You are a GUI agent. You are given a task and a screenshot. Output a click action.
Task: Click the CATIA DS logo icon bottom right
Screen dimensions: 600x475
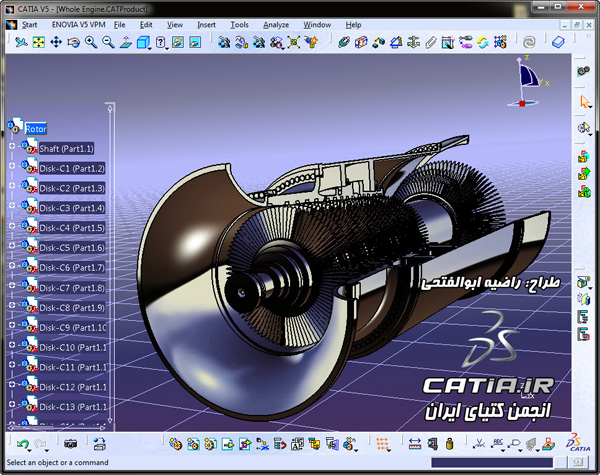click(579, 443)
